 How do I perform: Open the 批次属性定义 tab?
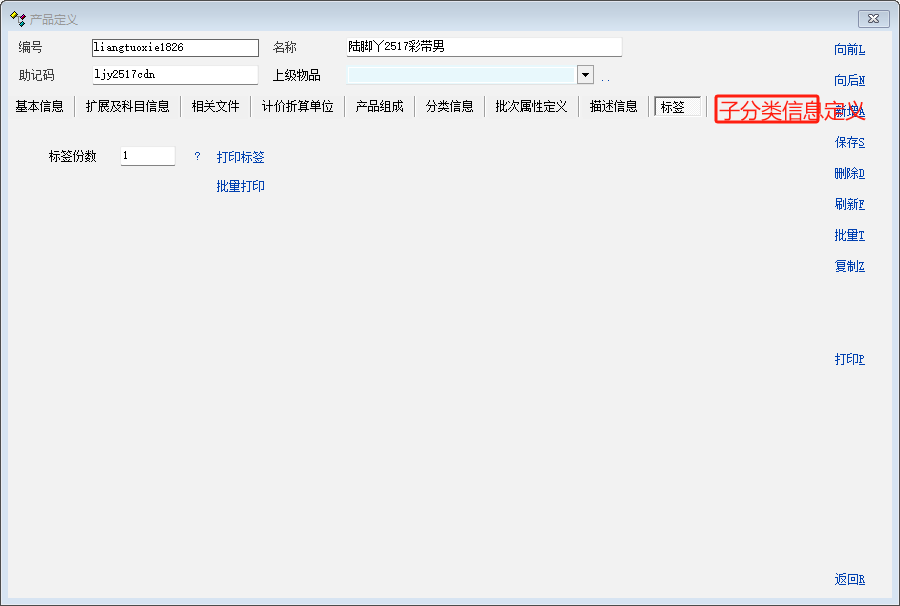(x=530, y=107)
